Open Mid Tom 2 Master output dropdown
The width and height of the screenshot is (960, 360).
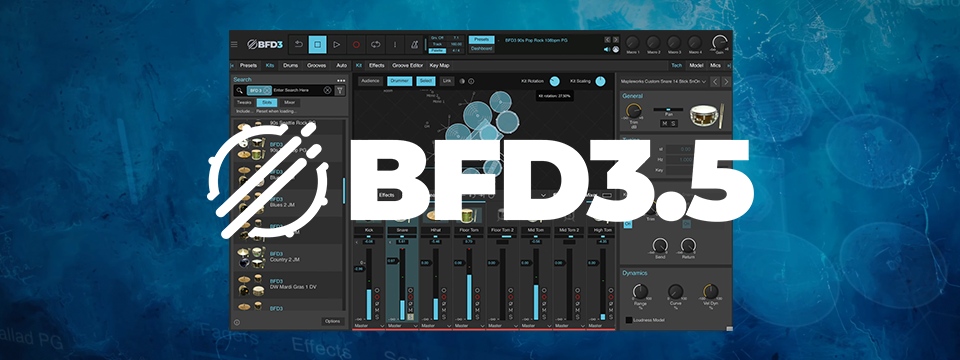pyautogui.click(x=569, y=326)
